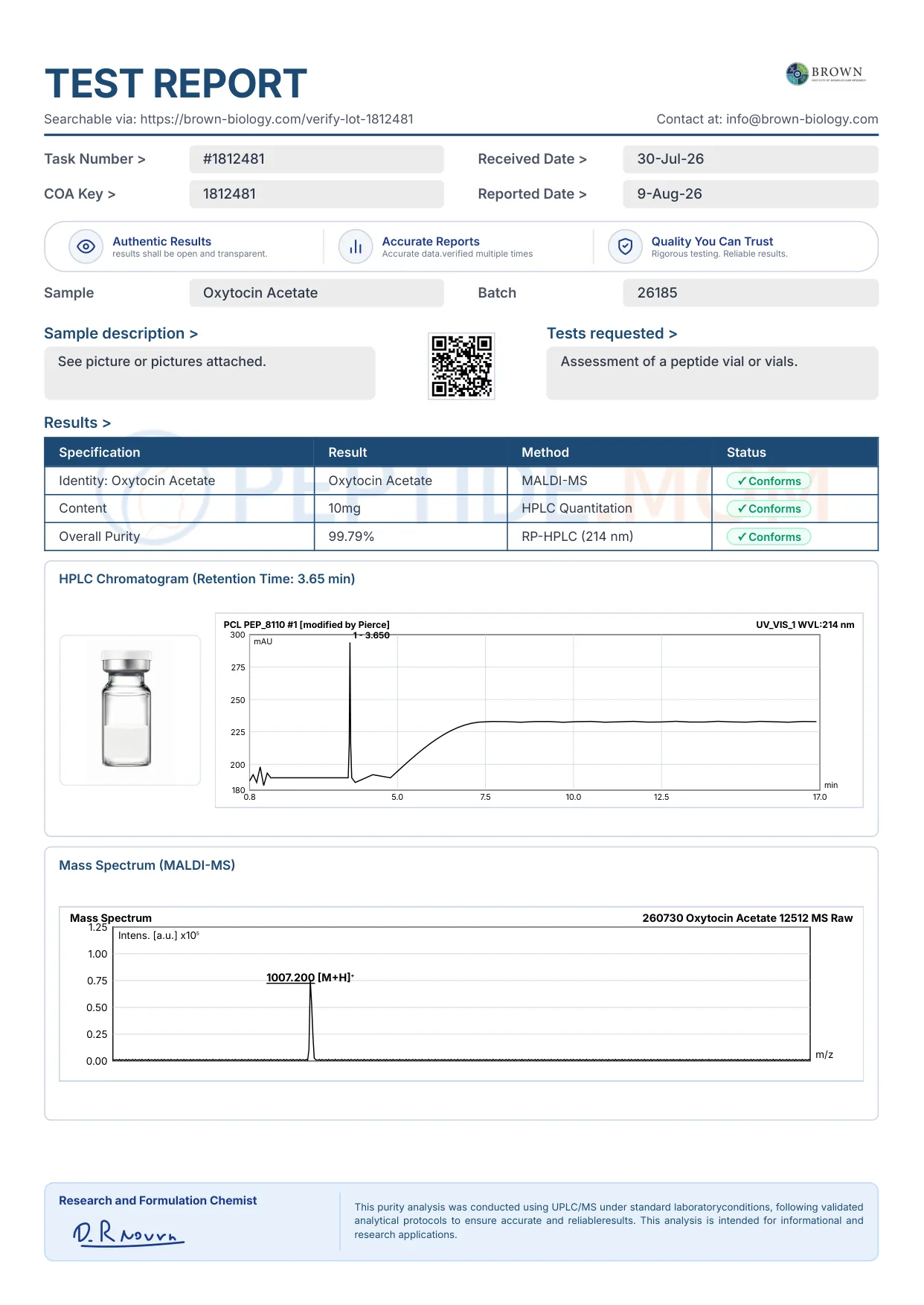This screenshot has height=1305, width=924.
Task: Click the Conforms badge for Overall Purity row
Action: [x=769, y=537]
